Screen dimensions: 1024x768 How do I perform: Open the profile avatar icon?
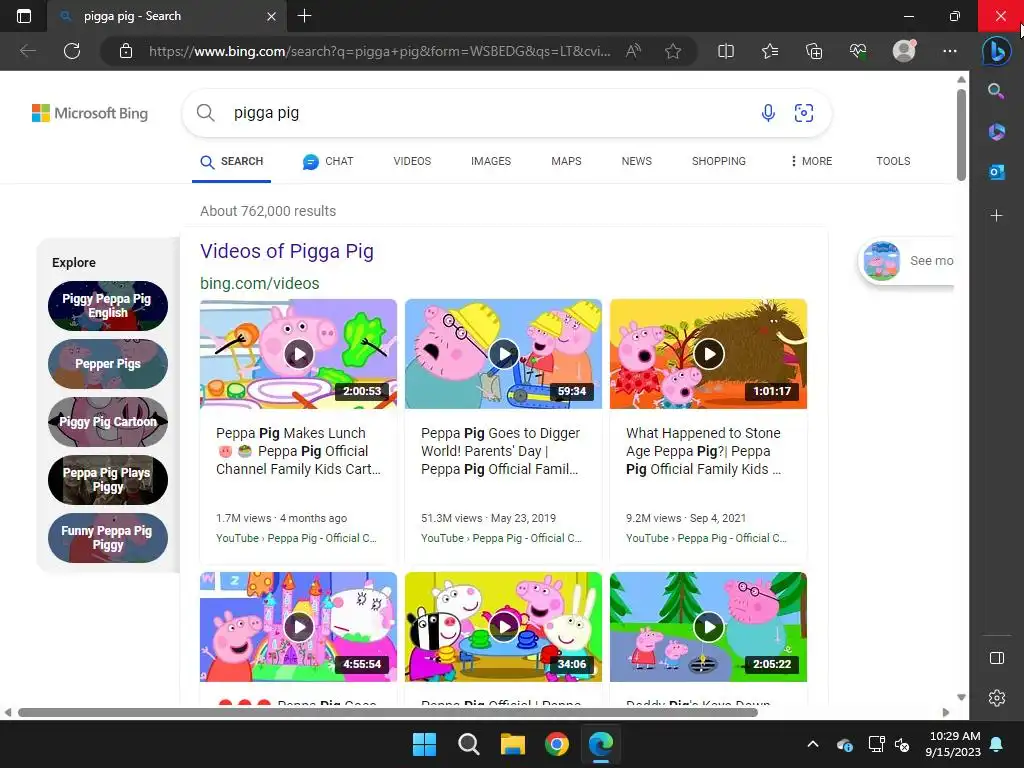[904, 51]
